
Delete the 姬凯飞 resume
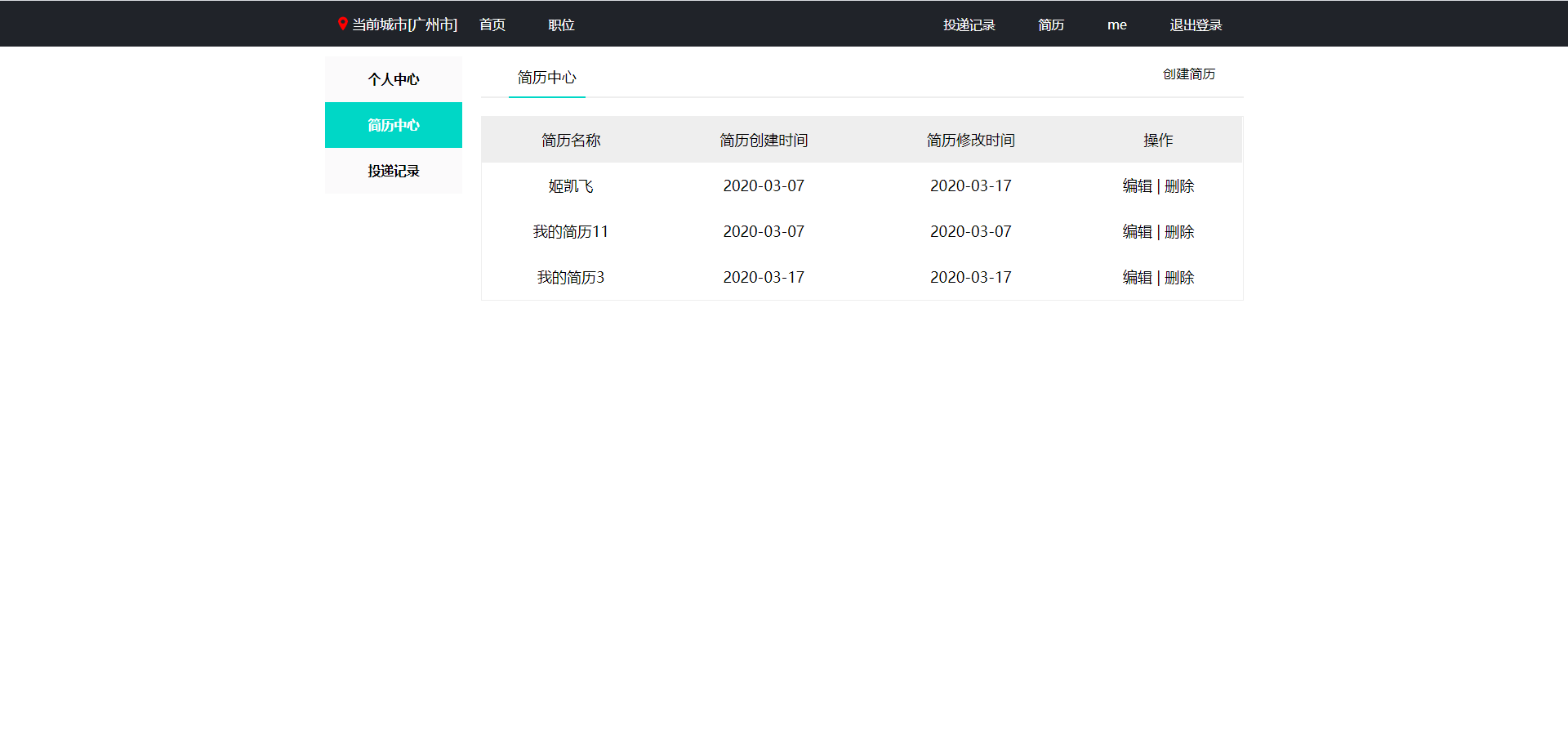[1179, 186]
